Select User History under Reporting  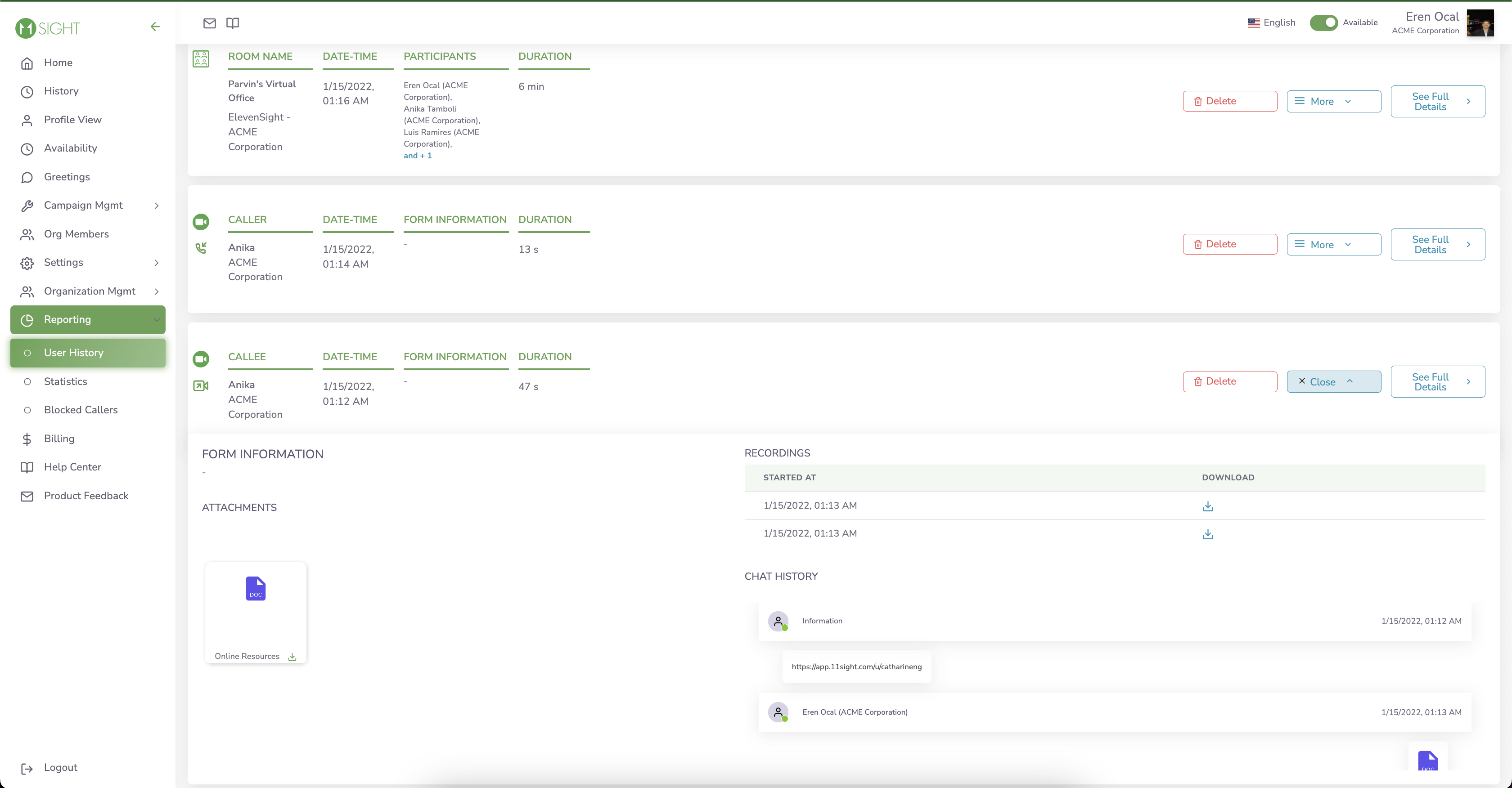click(x=87, y=353)
